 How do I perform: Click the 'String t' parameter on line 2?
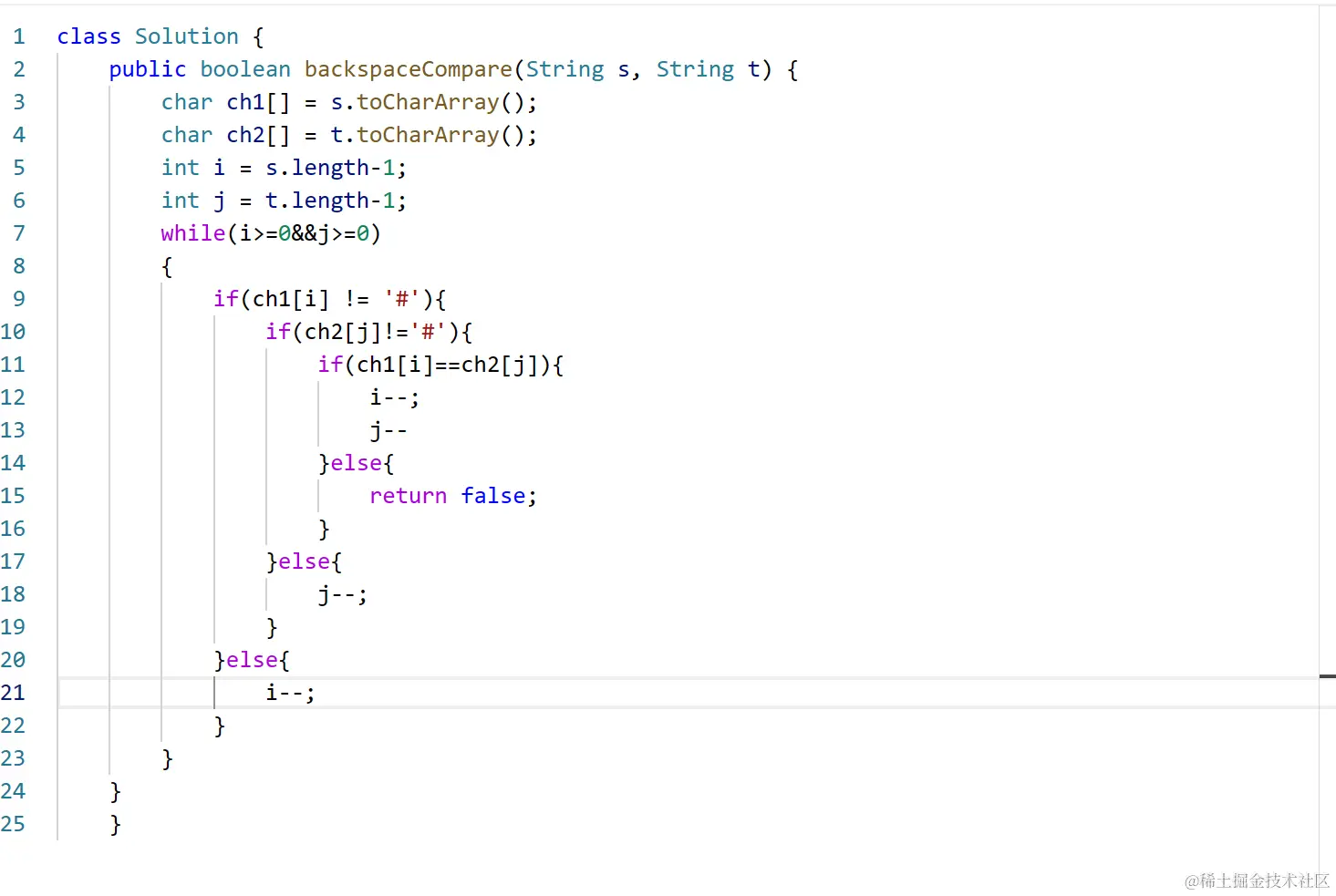(x=708, y=69)
